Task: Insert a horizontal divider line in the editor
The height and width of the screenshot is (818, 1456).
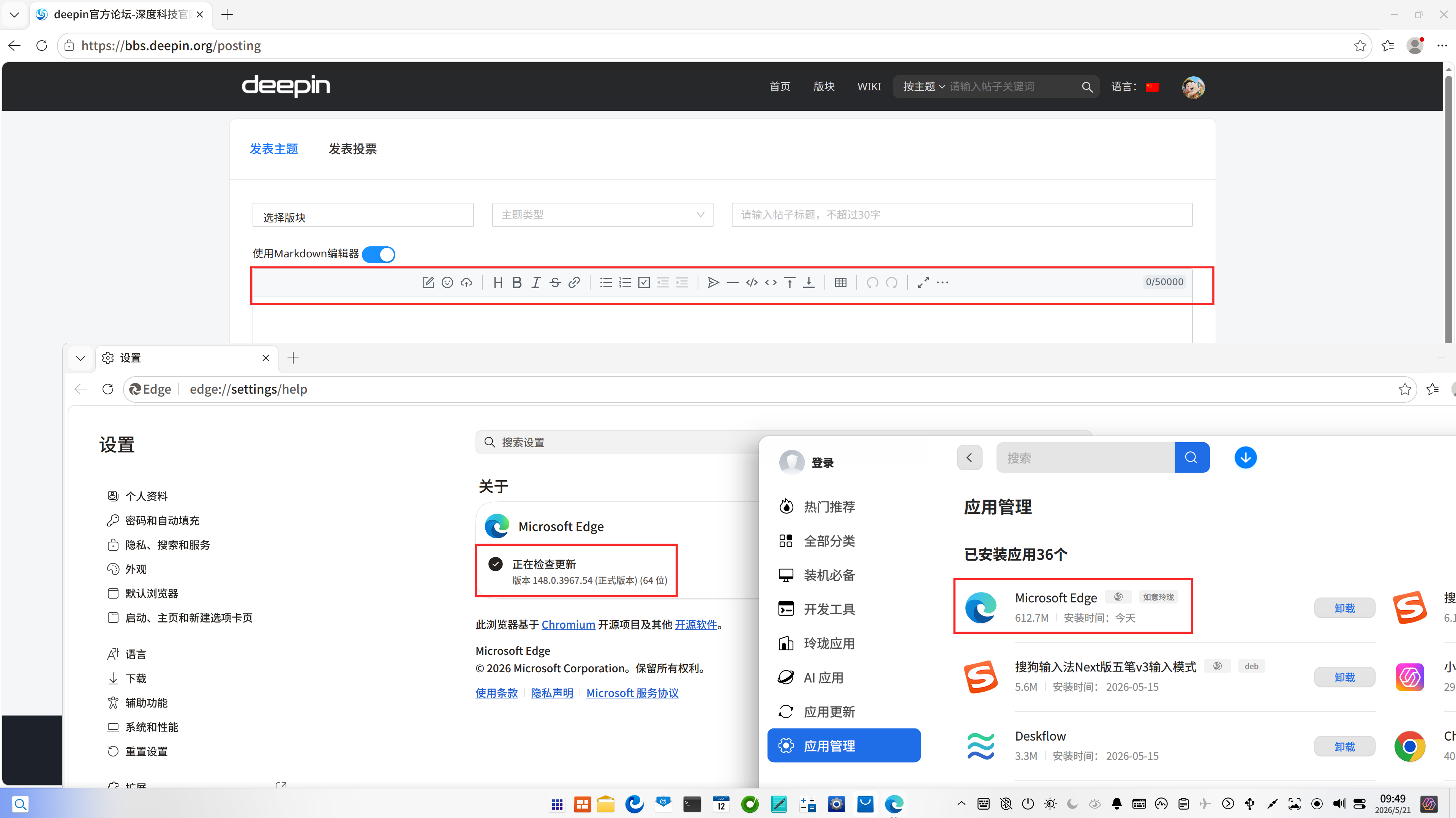Action: pos(733,282)
